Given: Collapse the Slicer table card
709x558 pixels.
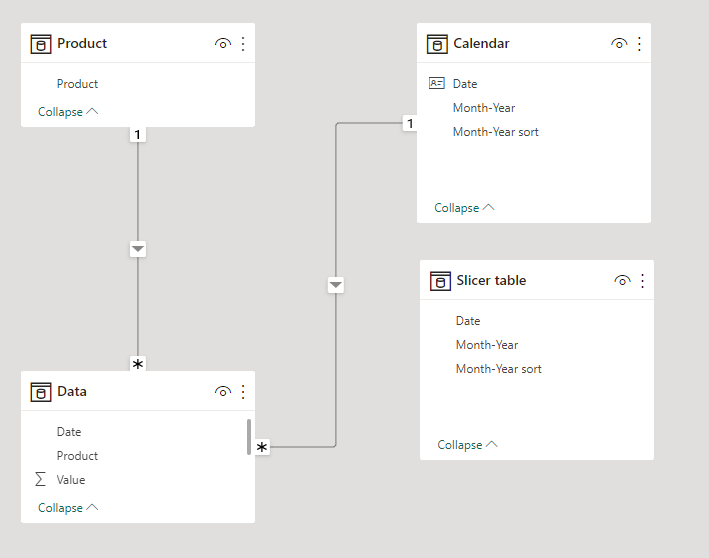Looking at the screenshot, I should click(468, 445).
